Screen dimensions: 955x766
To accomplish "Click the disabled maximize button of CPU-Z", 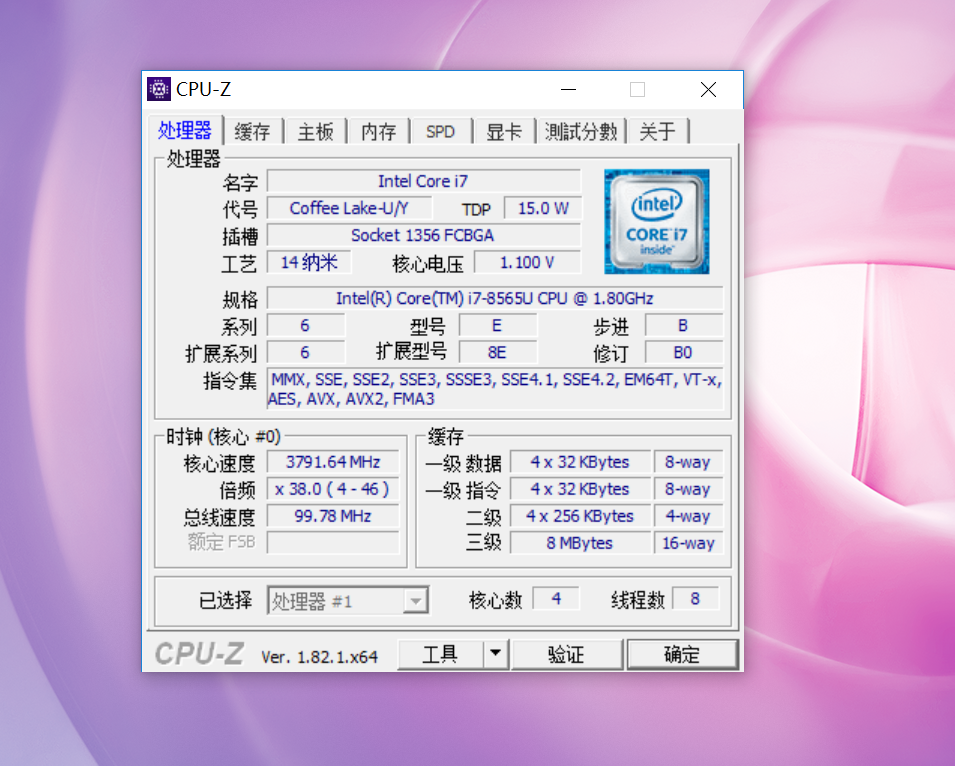I will 638,90.
